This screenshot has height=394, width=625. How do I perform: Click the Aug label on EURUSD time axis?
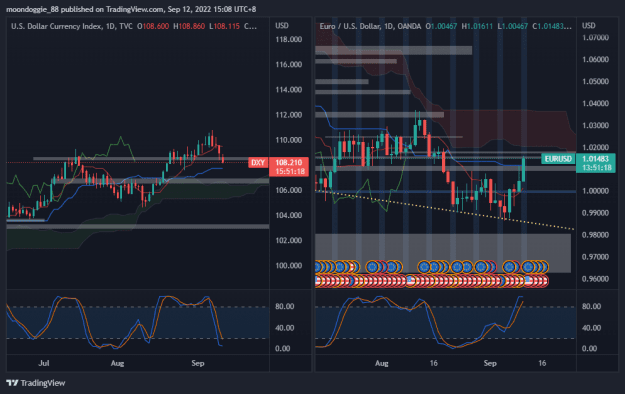381,363
